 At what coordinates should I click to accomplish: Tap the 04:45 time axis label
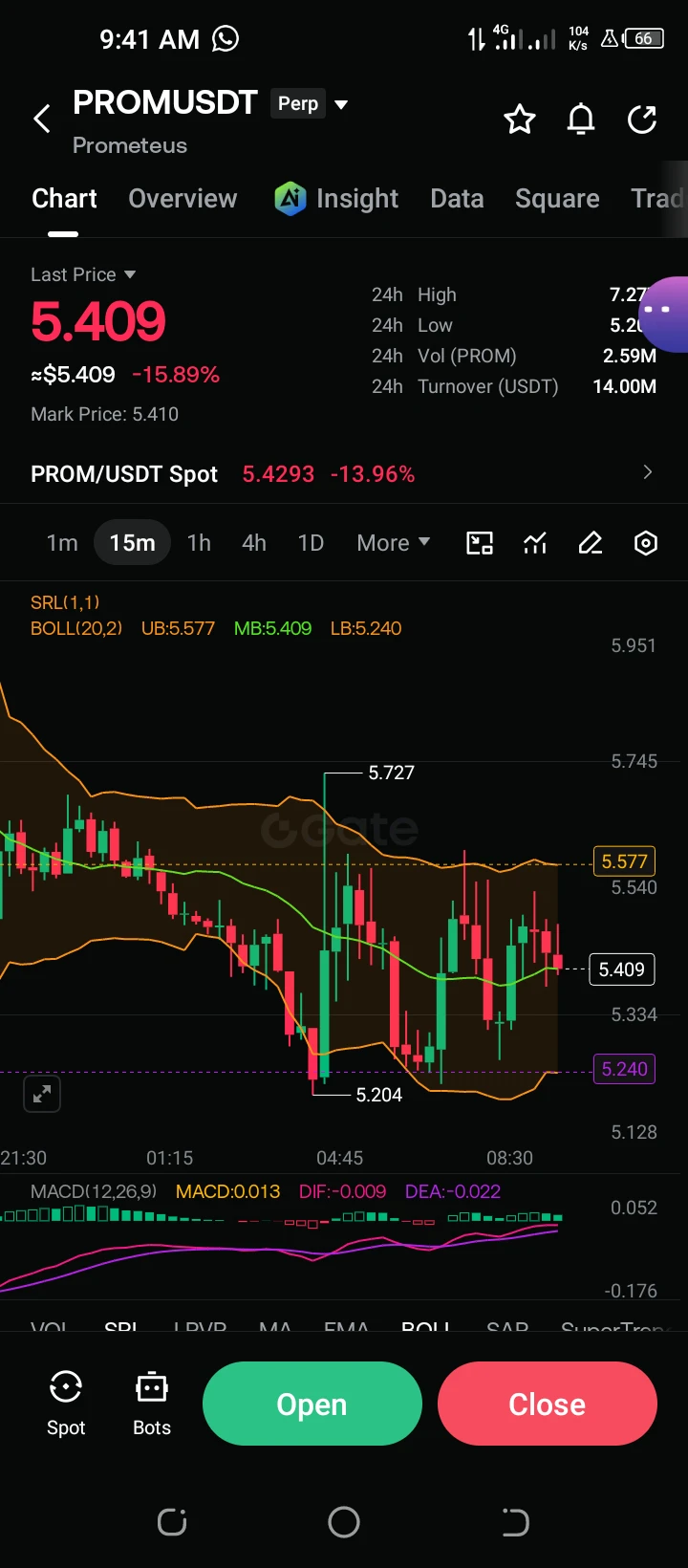click(340, 1158)
